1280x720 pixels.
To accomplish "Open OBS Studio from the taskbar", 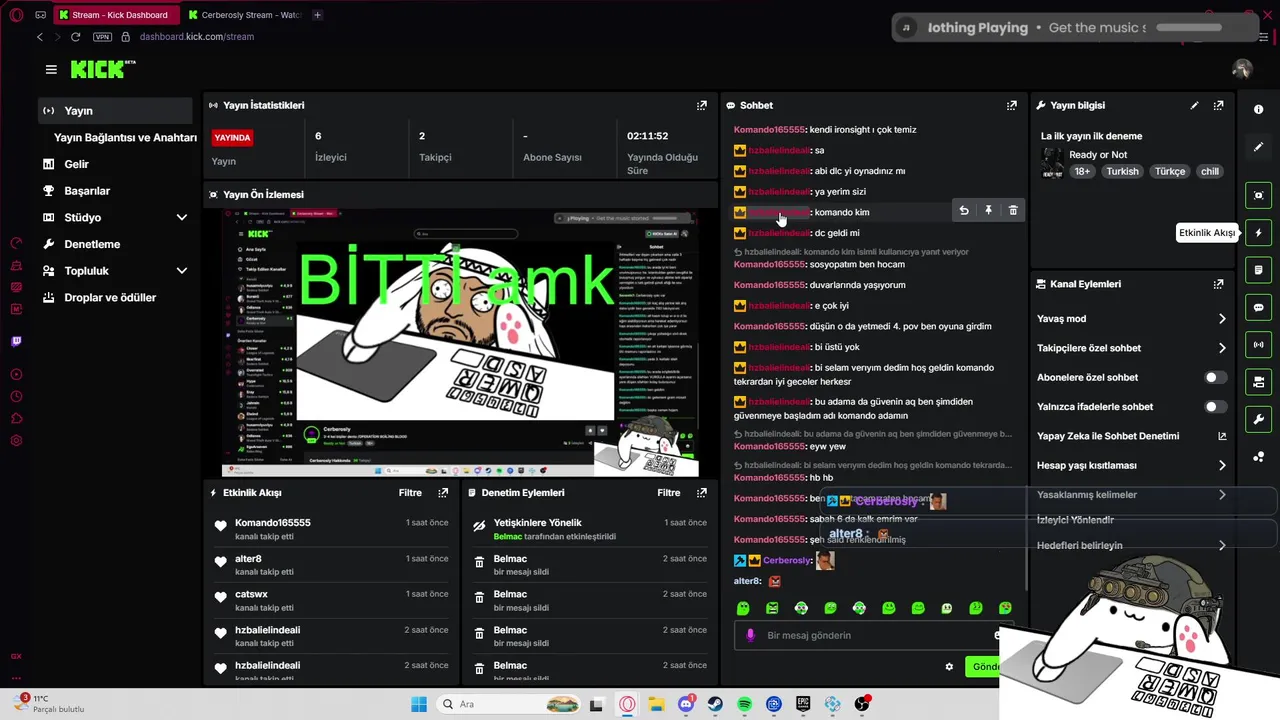I will point(862,704).
